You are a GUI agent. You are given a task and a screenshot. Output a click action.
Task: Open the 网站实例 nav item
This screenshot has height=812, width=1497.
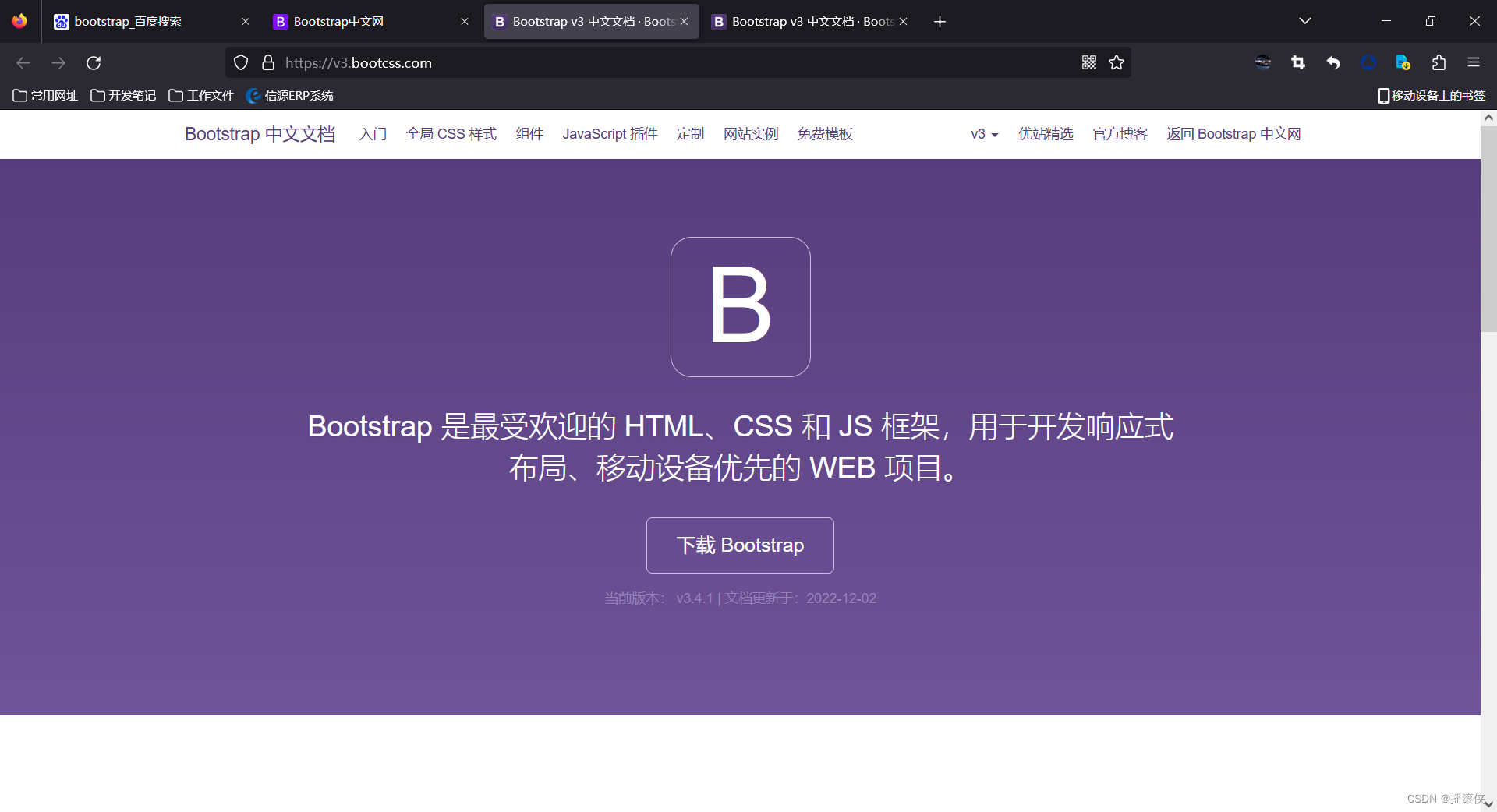751,134
